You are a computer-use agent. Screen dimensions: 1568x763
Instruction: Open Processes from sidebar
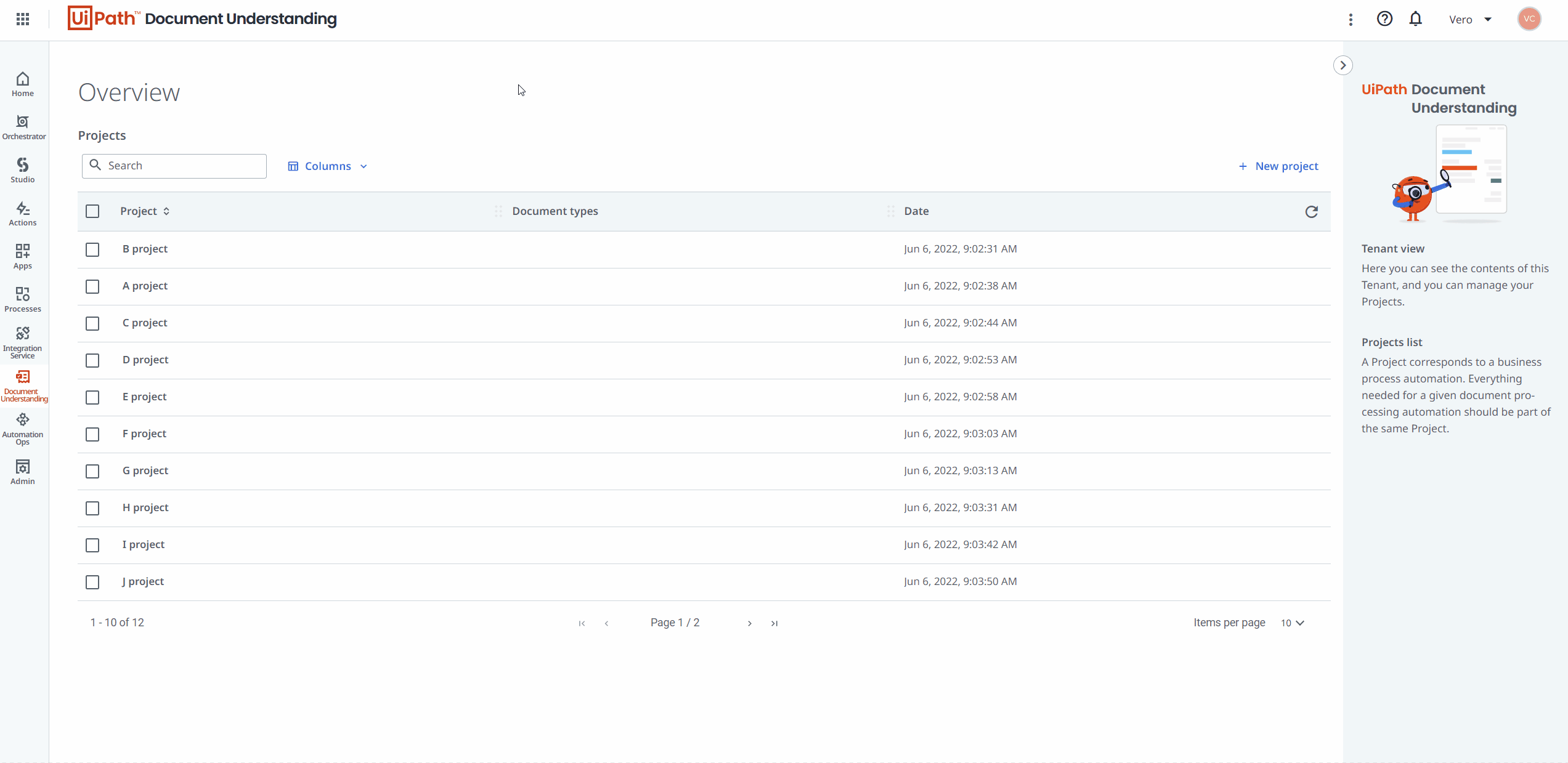23,300
